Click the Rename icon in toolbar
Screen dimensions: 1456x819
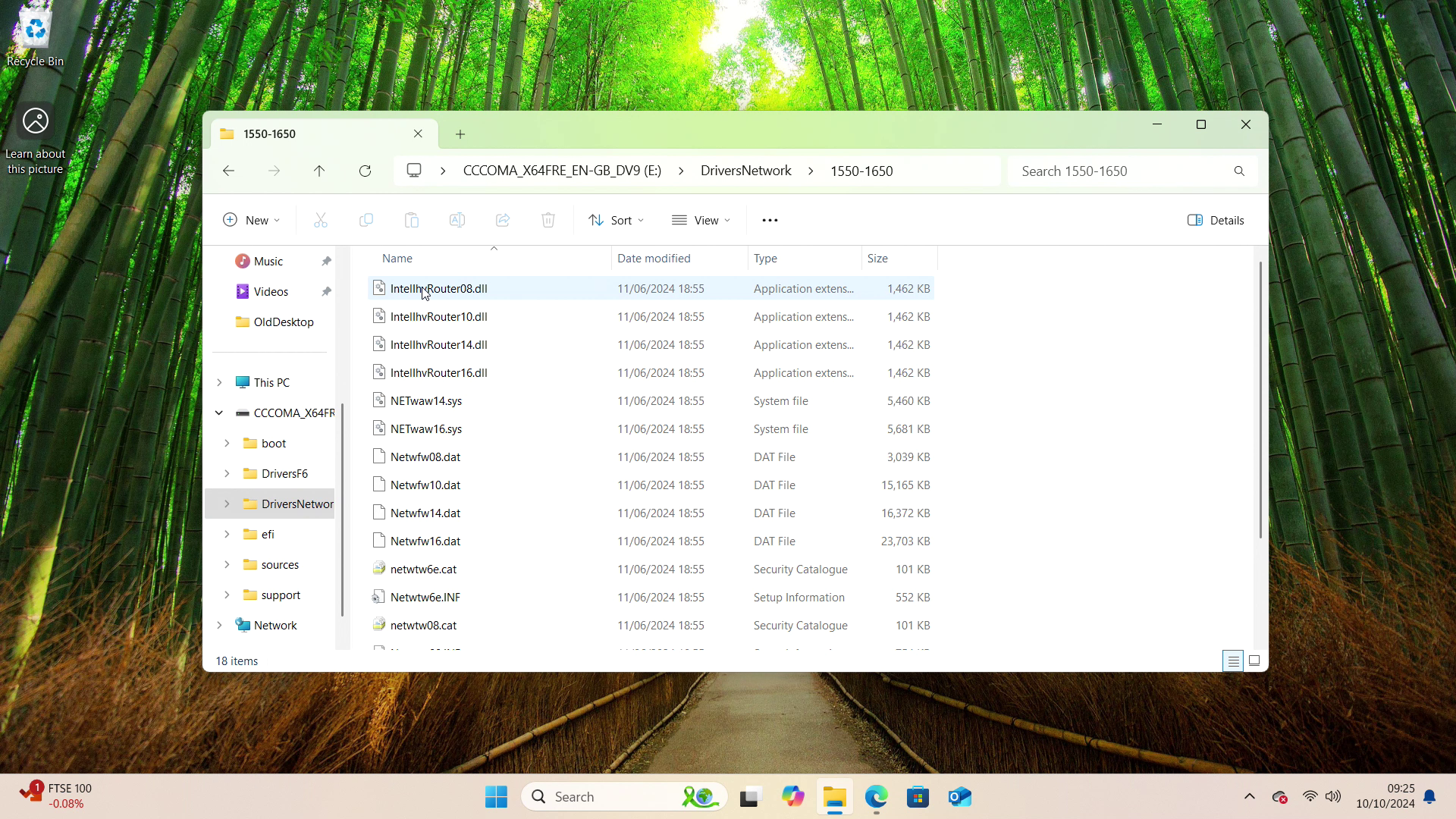tap(457, 220)
